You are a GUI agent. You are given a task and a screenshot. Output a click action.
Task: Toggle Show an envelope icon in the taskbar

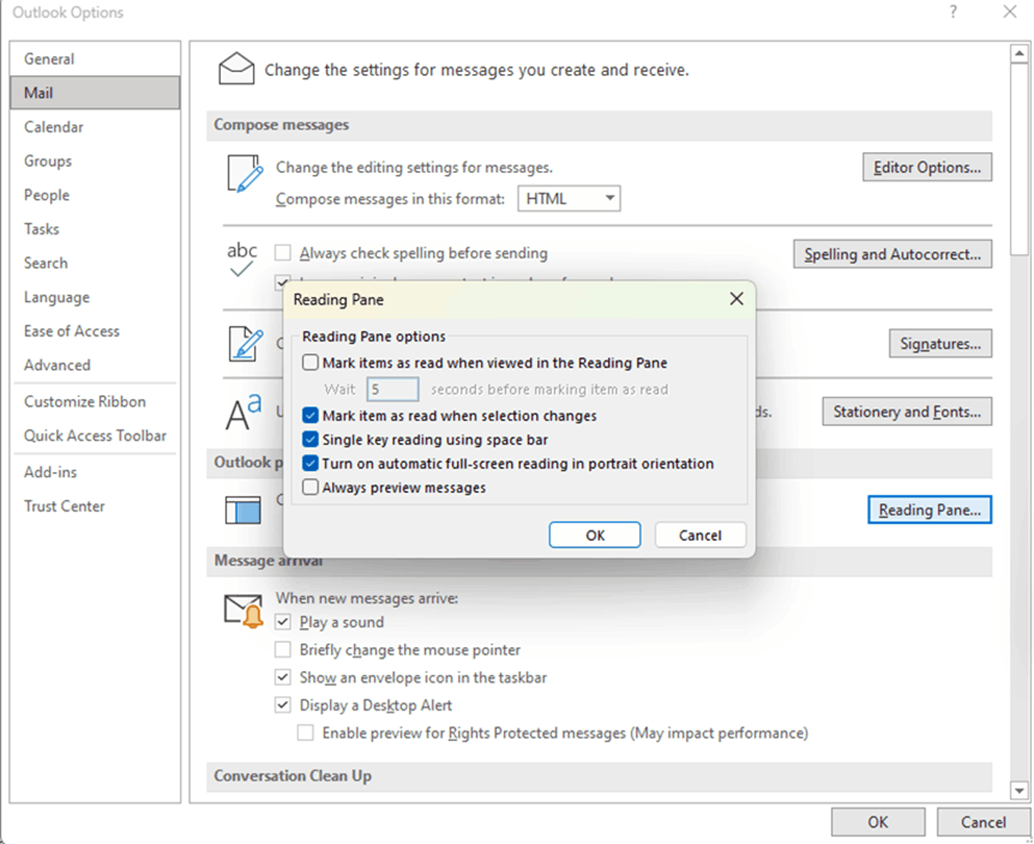tap(283, 677)
